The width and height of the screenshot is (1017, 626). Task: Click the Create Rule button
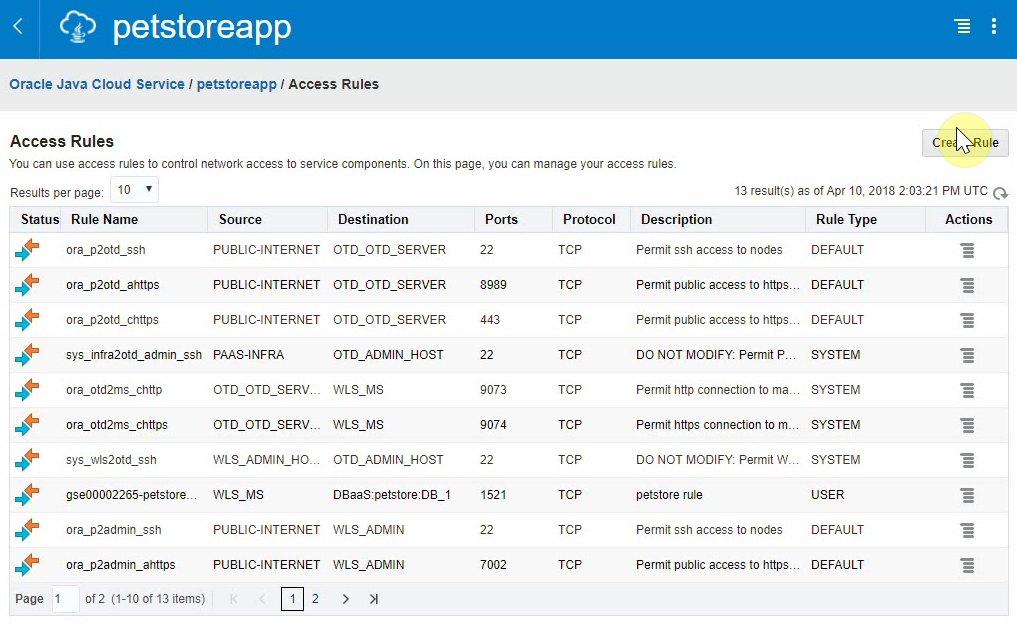coord(965,143)
